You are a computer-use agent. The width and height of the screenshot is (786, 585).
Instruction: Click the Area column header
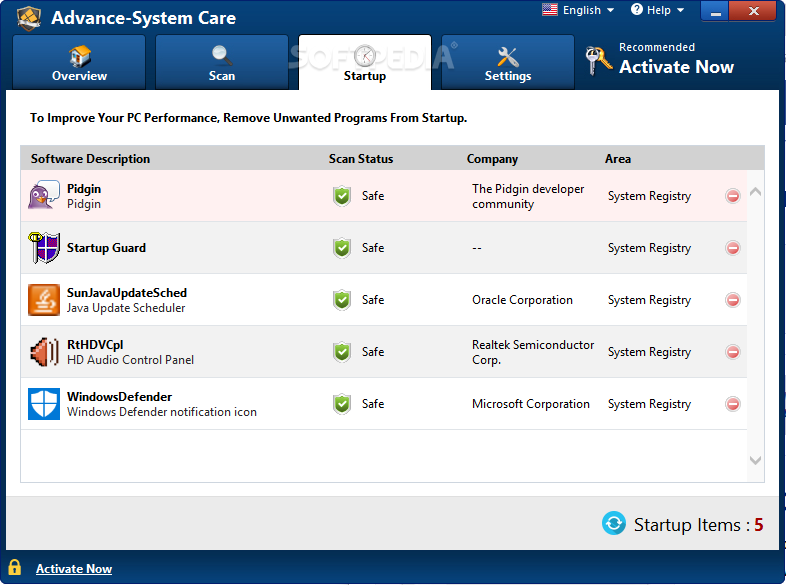point(618,159)
